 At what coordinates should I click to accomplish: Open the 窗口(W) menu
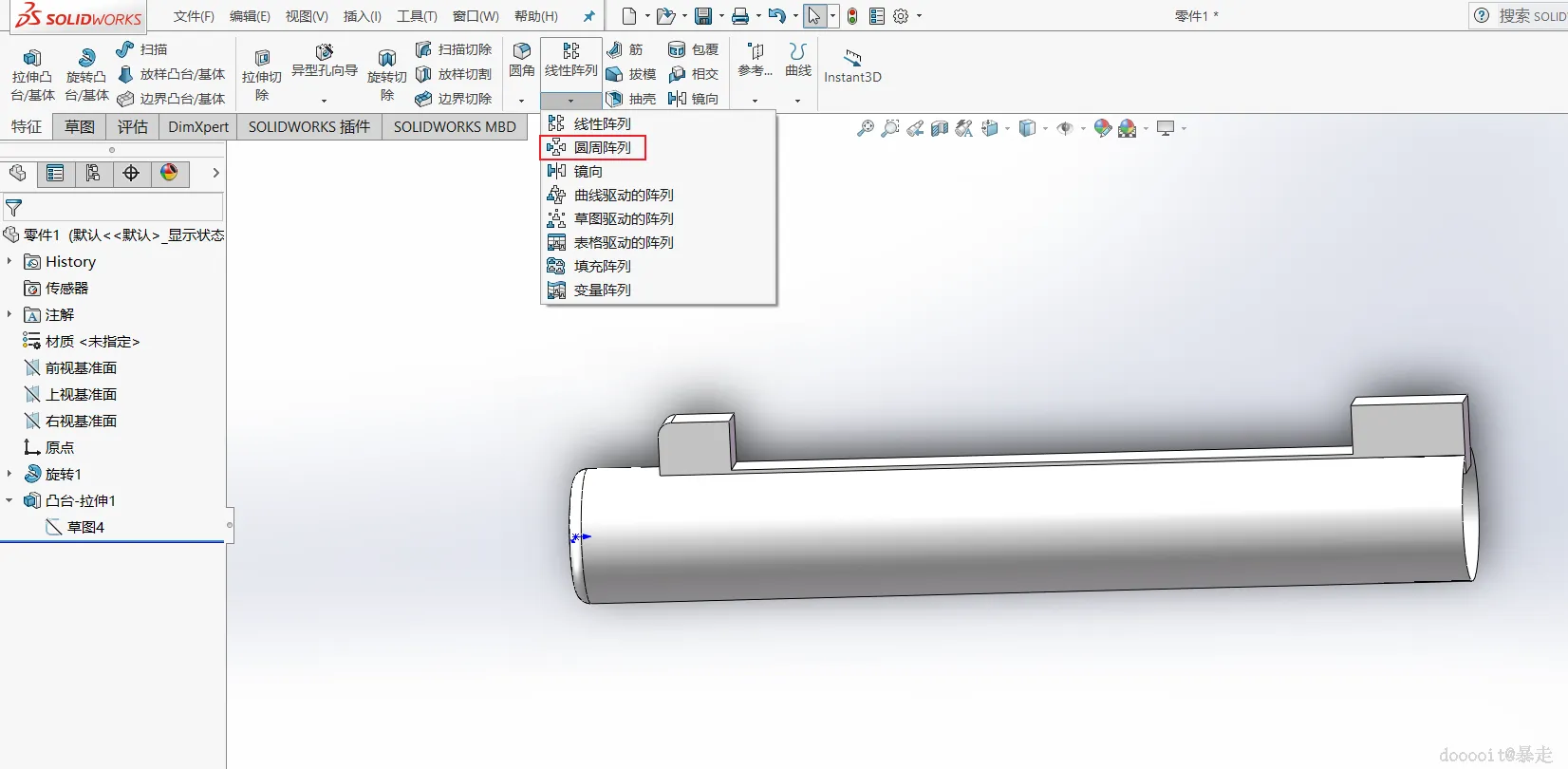[x=476, y=16]
